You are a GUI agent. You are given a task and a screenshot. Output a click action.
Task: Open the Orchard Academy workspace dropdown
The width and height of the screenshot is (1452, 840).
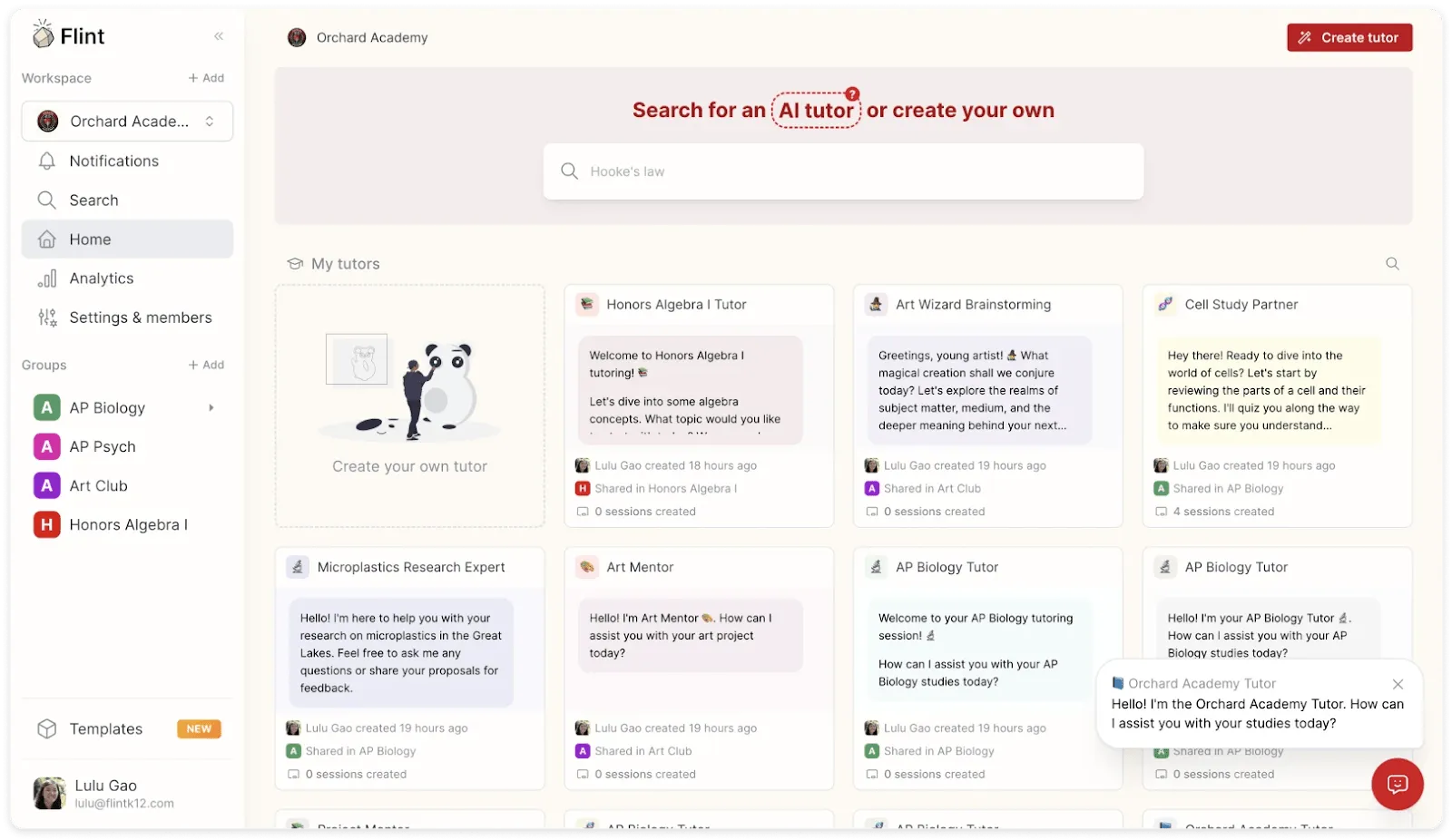coord(127,122)
